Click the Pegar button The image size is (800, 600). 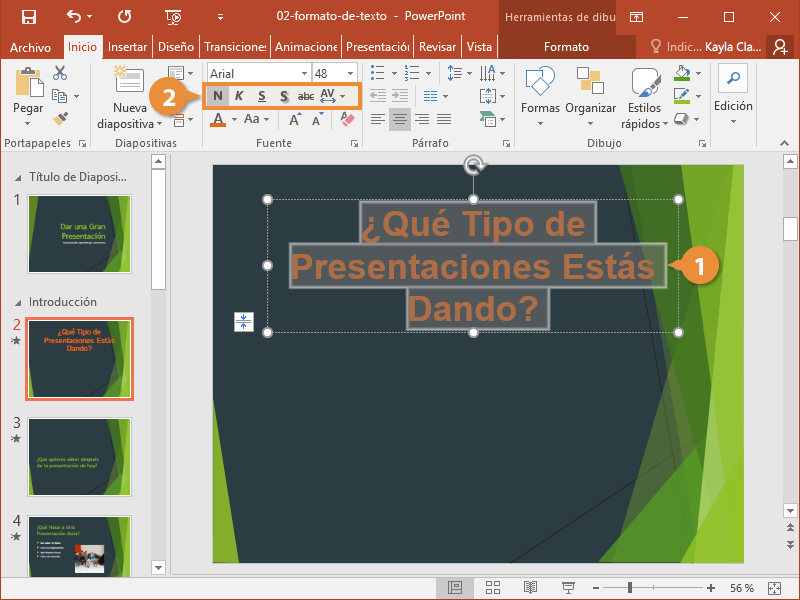point(28,108)
